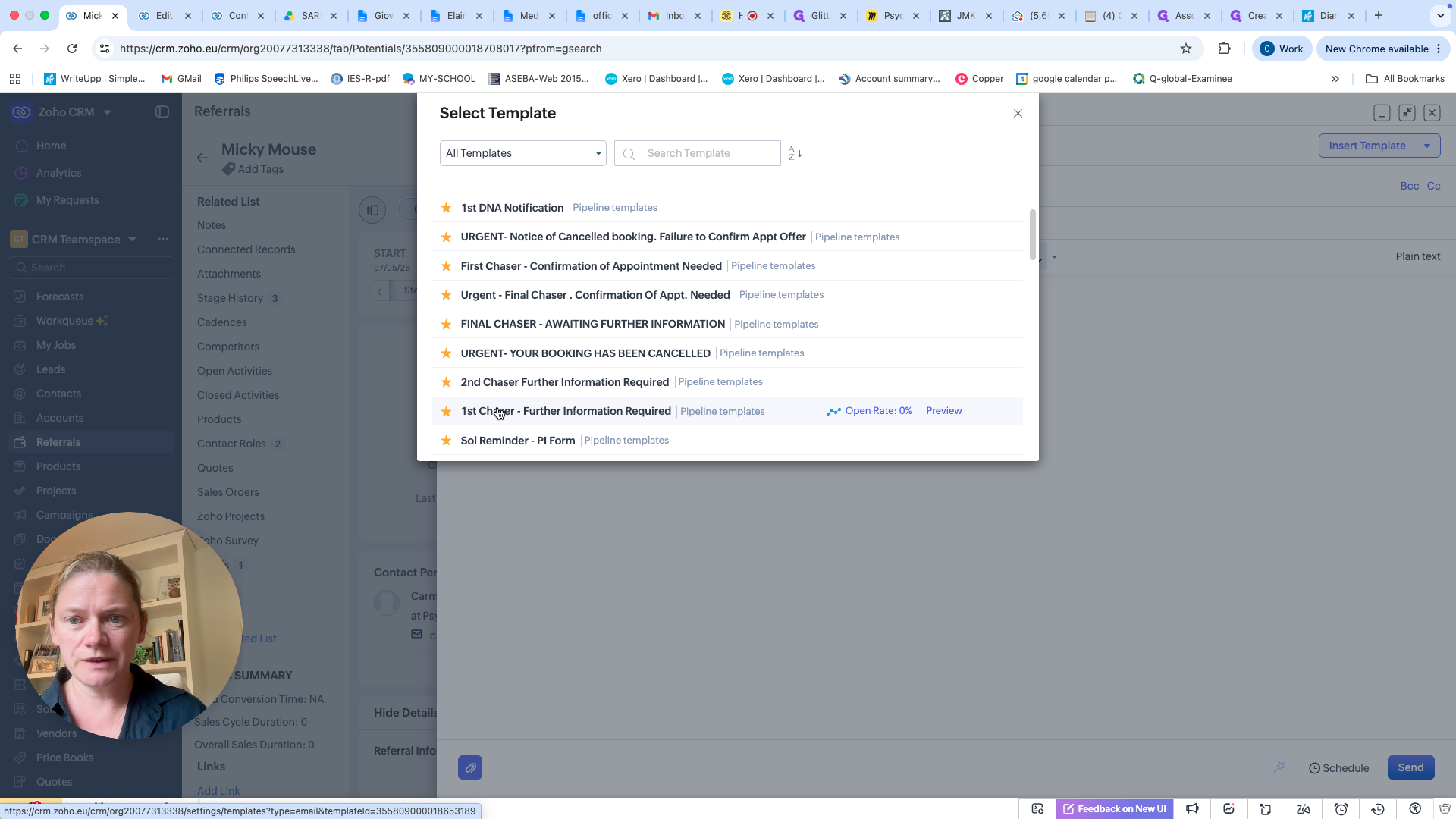This screenshot has height=819, width=1456.
Task: Go back with the record back arrow
Action: pyautogui.click(x=202, y=158)
